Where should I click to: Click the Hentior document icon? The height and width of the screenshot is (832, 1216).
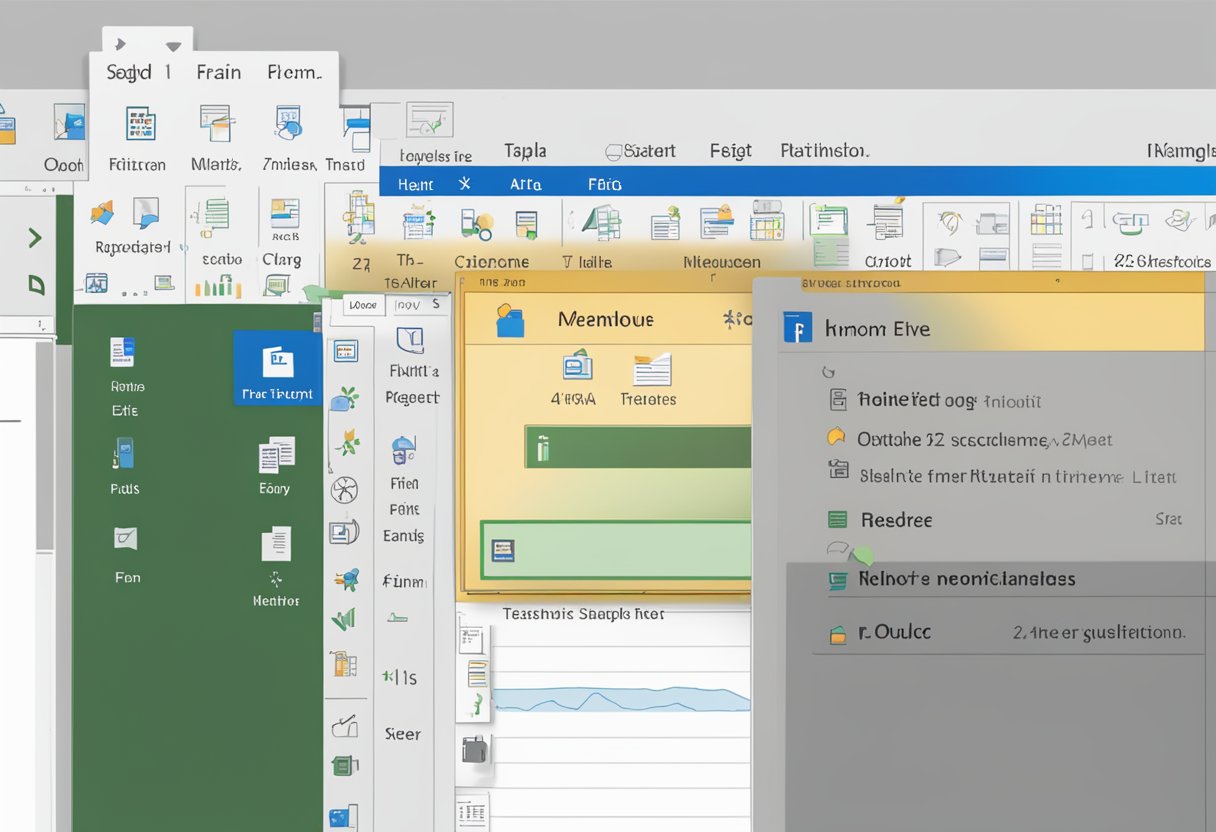(276, 545)
